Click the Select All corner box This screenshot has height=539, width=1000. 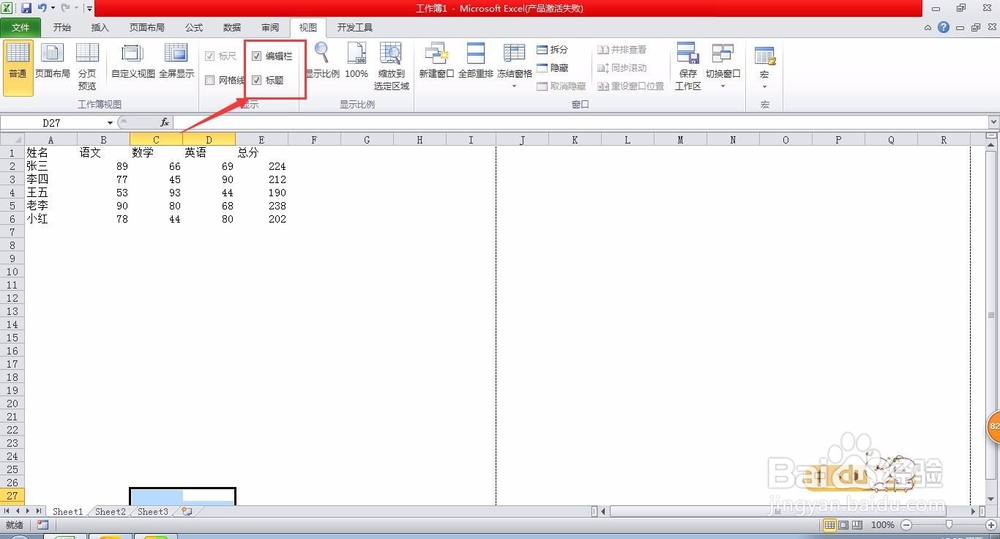(13, 140)
